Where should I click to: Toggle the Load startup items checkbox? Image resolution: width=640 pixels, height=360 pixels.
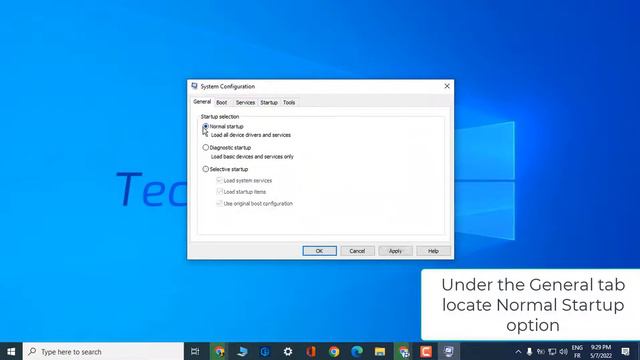coord(219,191)
